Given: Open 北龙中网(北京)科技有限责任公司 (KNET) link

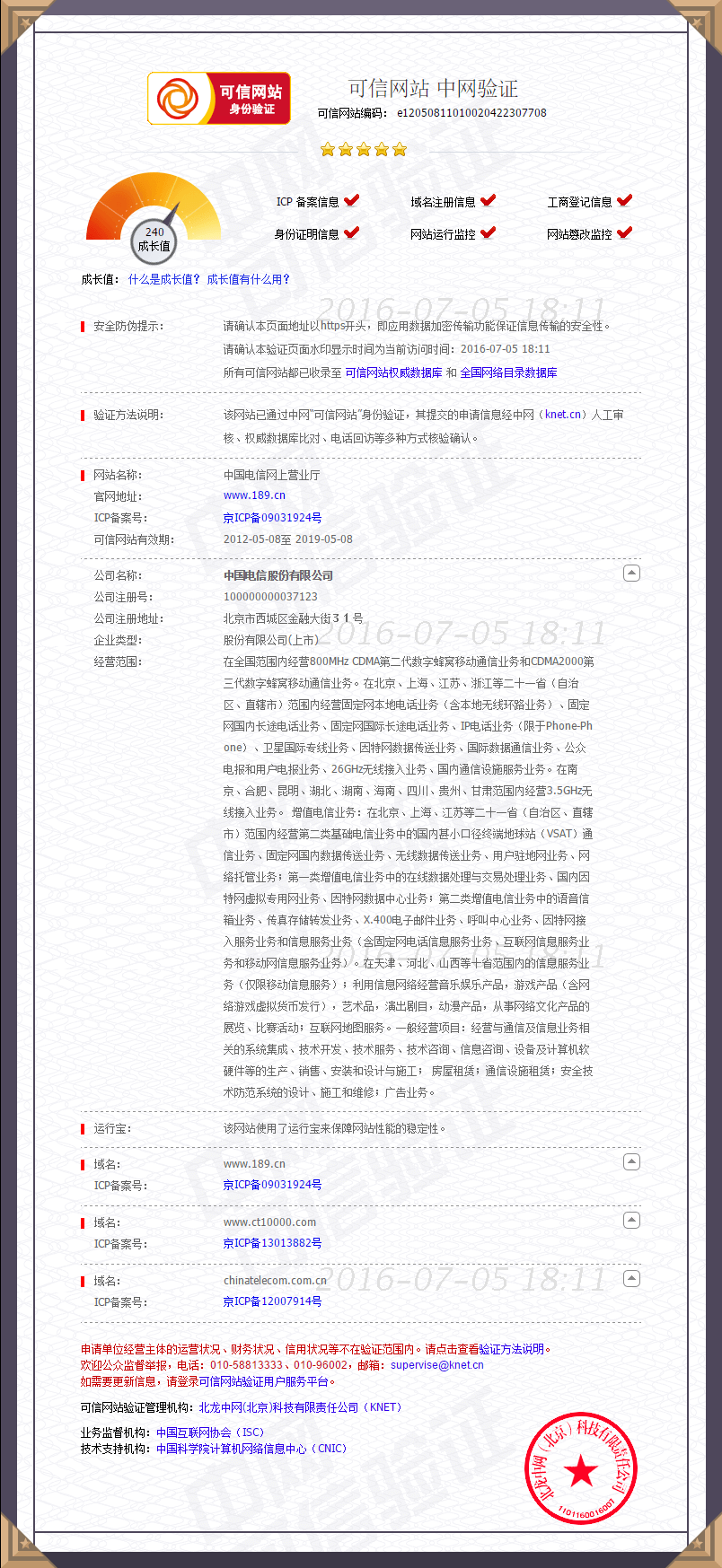Looking at the screenshot, I should tap(300, 1407).
